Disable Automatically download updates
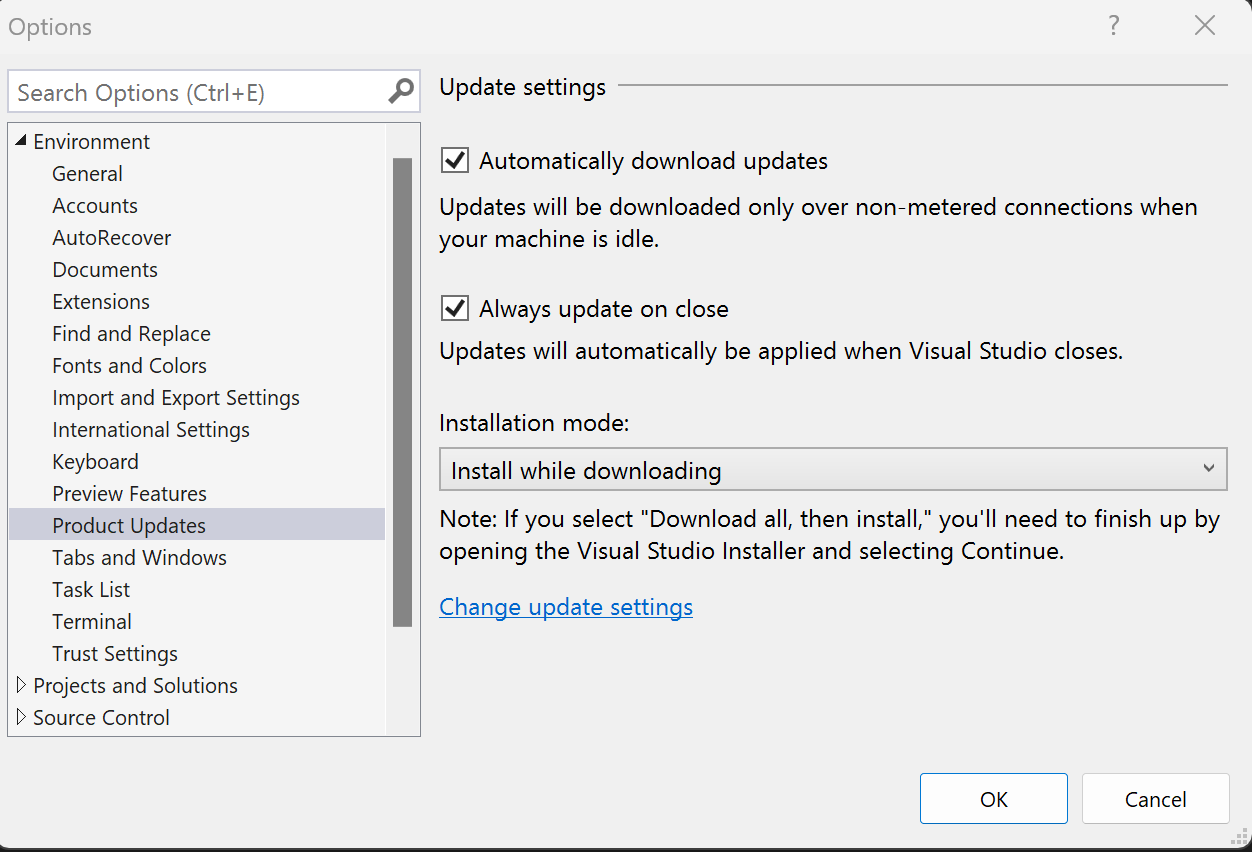This screenshot has height=852, width=1252. click(x=454, y=160)
